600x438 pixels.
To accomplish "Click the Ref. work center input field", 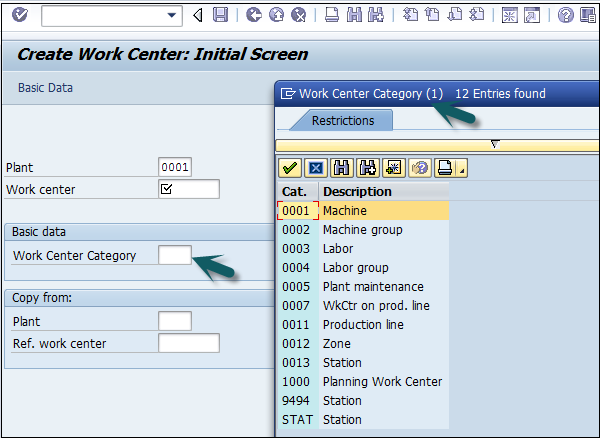I will [x=188, y=344].
